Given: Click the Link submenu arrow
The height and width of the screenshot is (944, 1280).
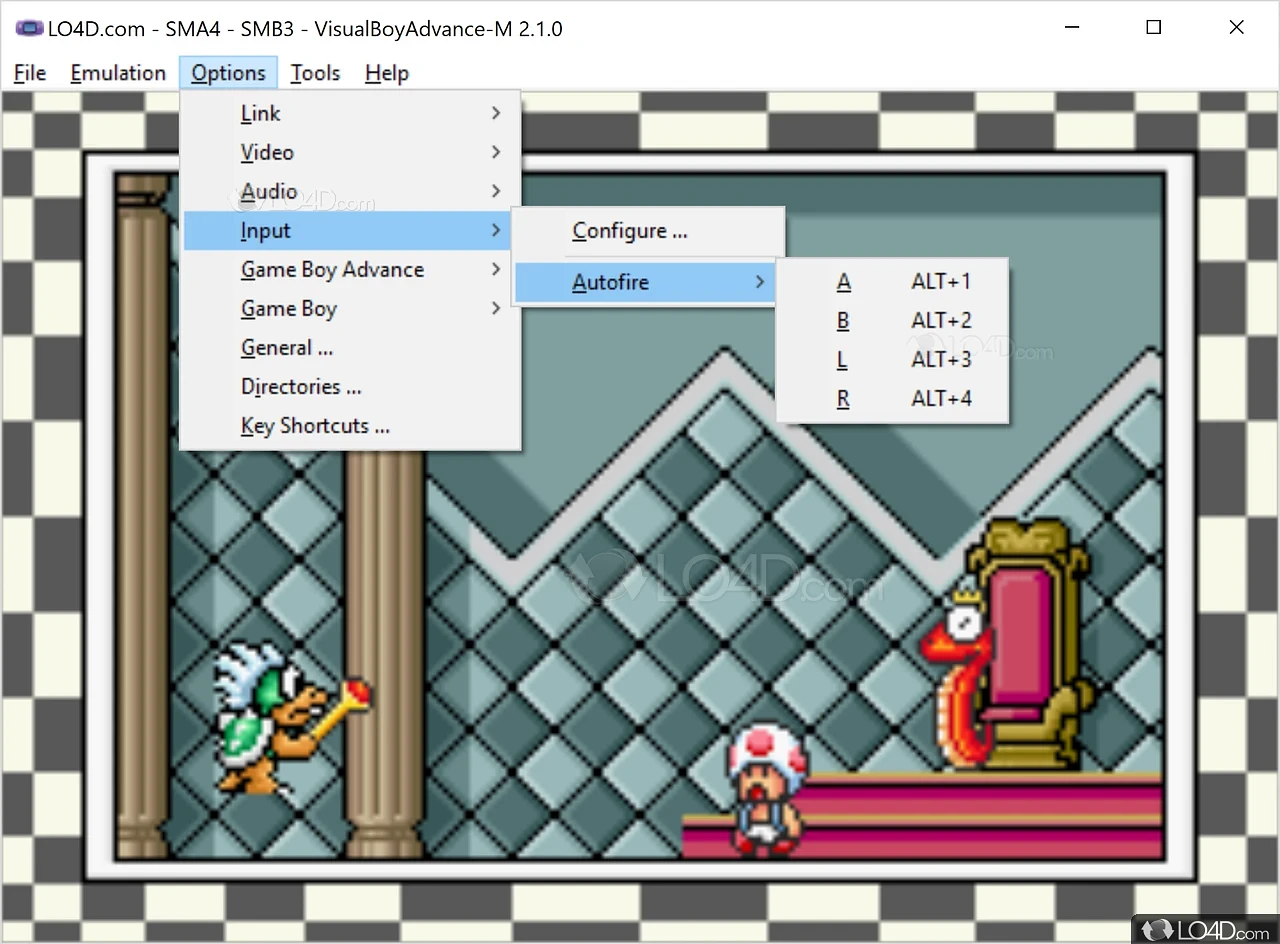Looking at the screenshot, I should pos(496,114).
